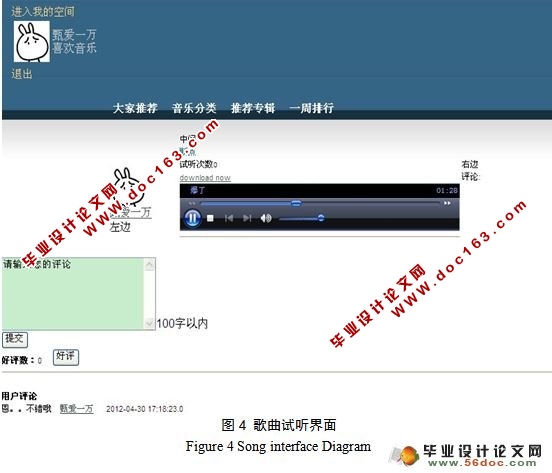Skip to next track in player
This screenshot has height=473, width=552.
(247, 219)
